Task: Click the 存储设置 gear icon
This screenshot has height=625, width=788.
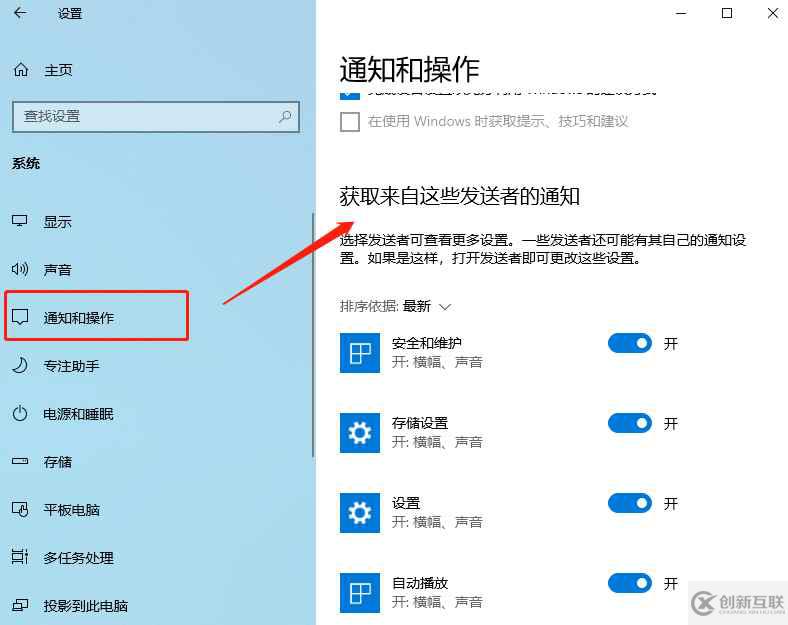Action: pos(360,433)
